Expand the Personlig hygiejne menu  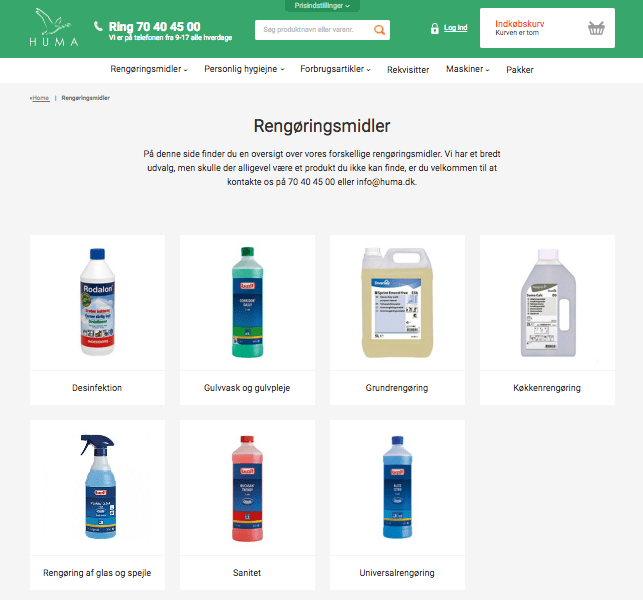pos(244,69)
